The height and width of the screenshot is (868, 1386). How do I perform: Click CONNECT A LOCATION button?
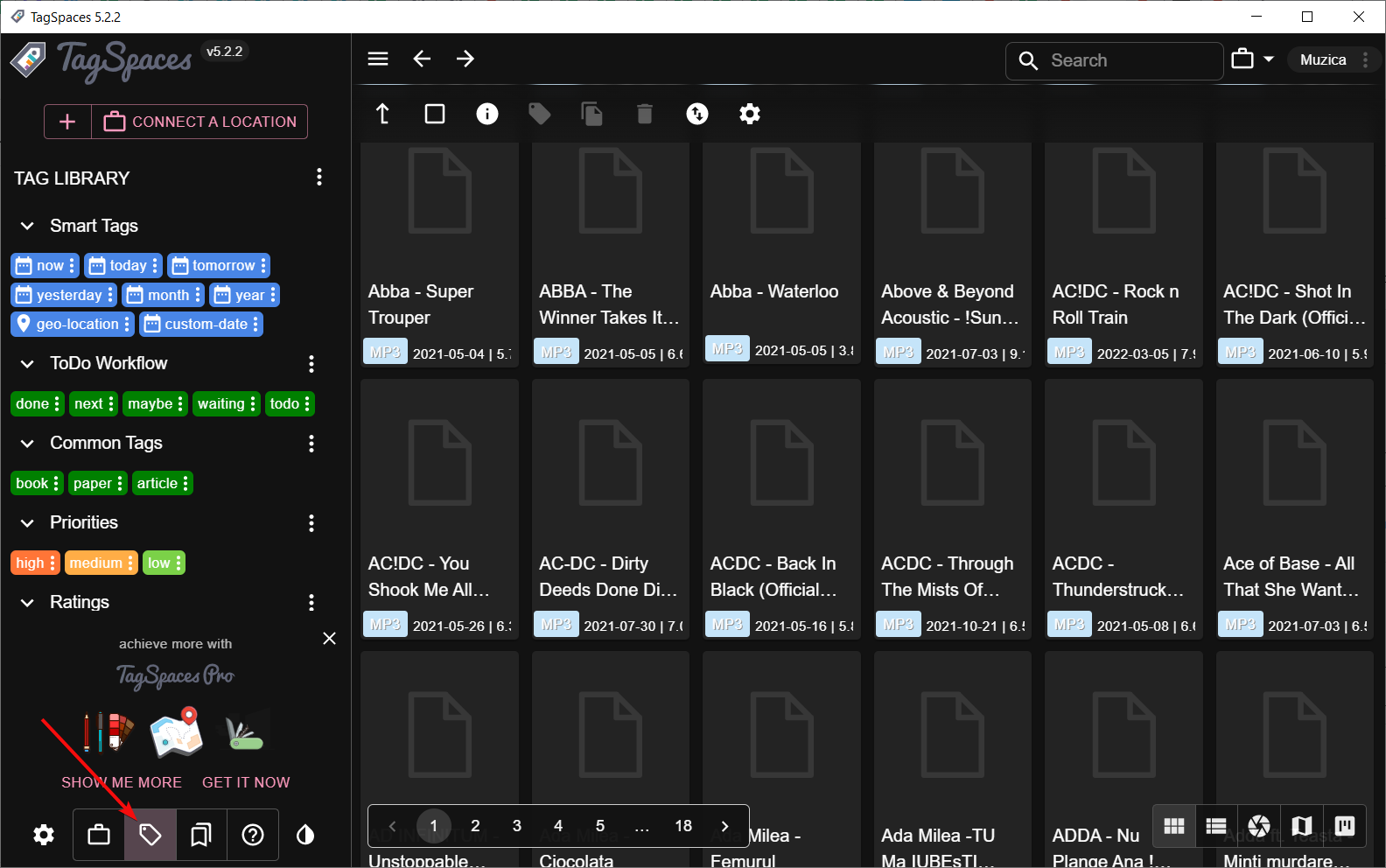point(200,122)
